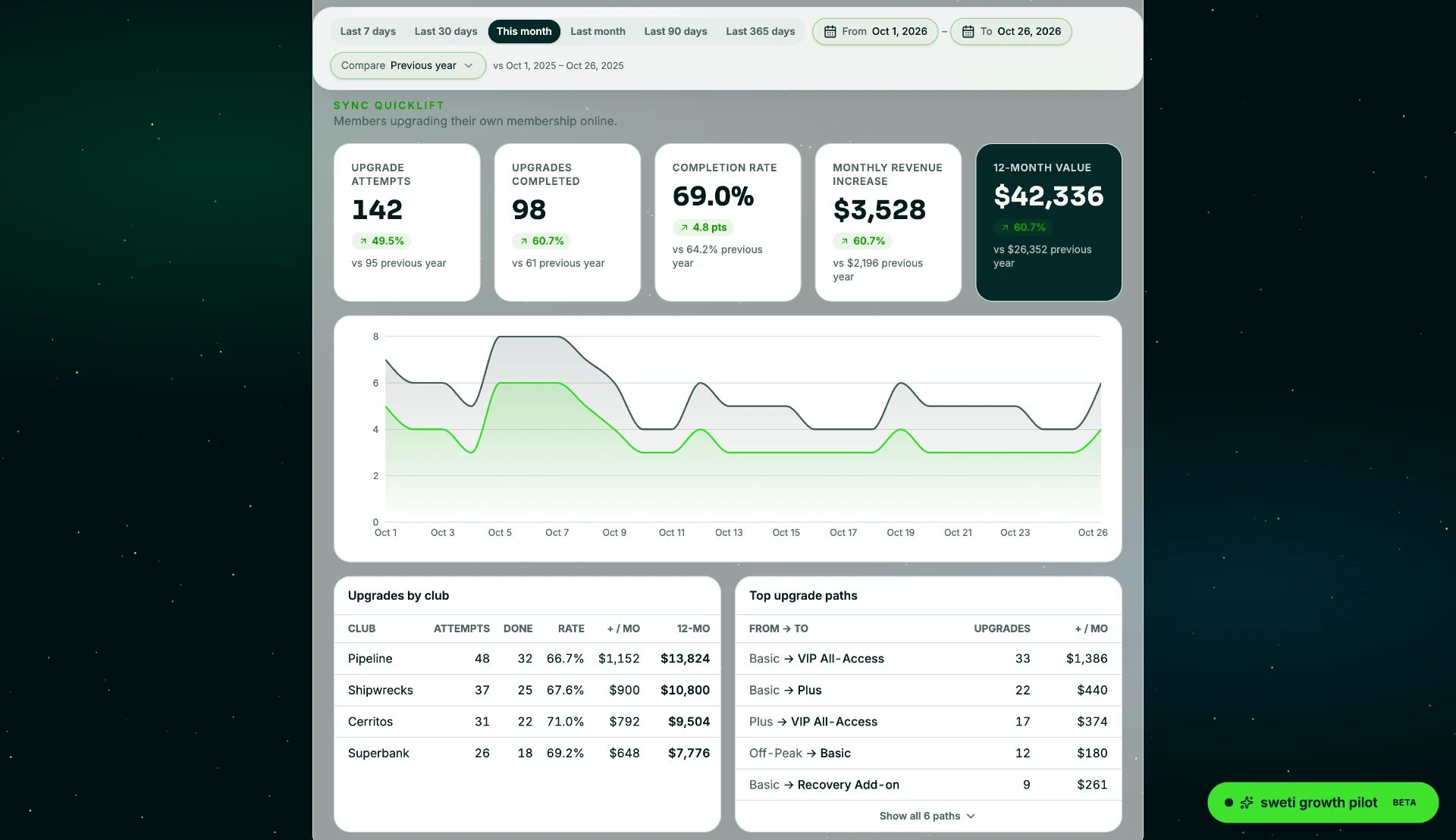Screen dimensions: 1456x840
Task: Click the sparkle icon in growth pilot button
Action: [1247, 802]
